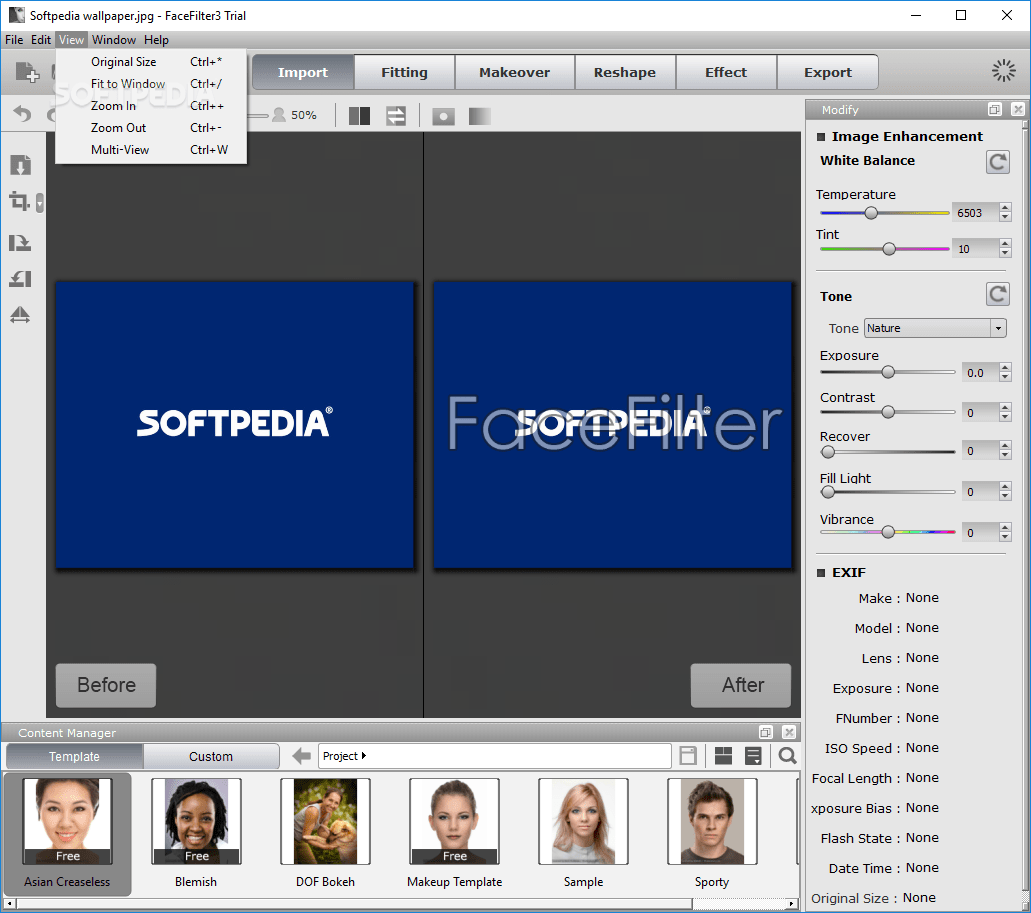Click the import photo icon in the left sidebar
This screenshot has height=913, width=1031.
coord(20,165)
